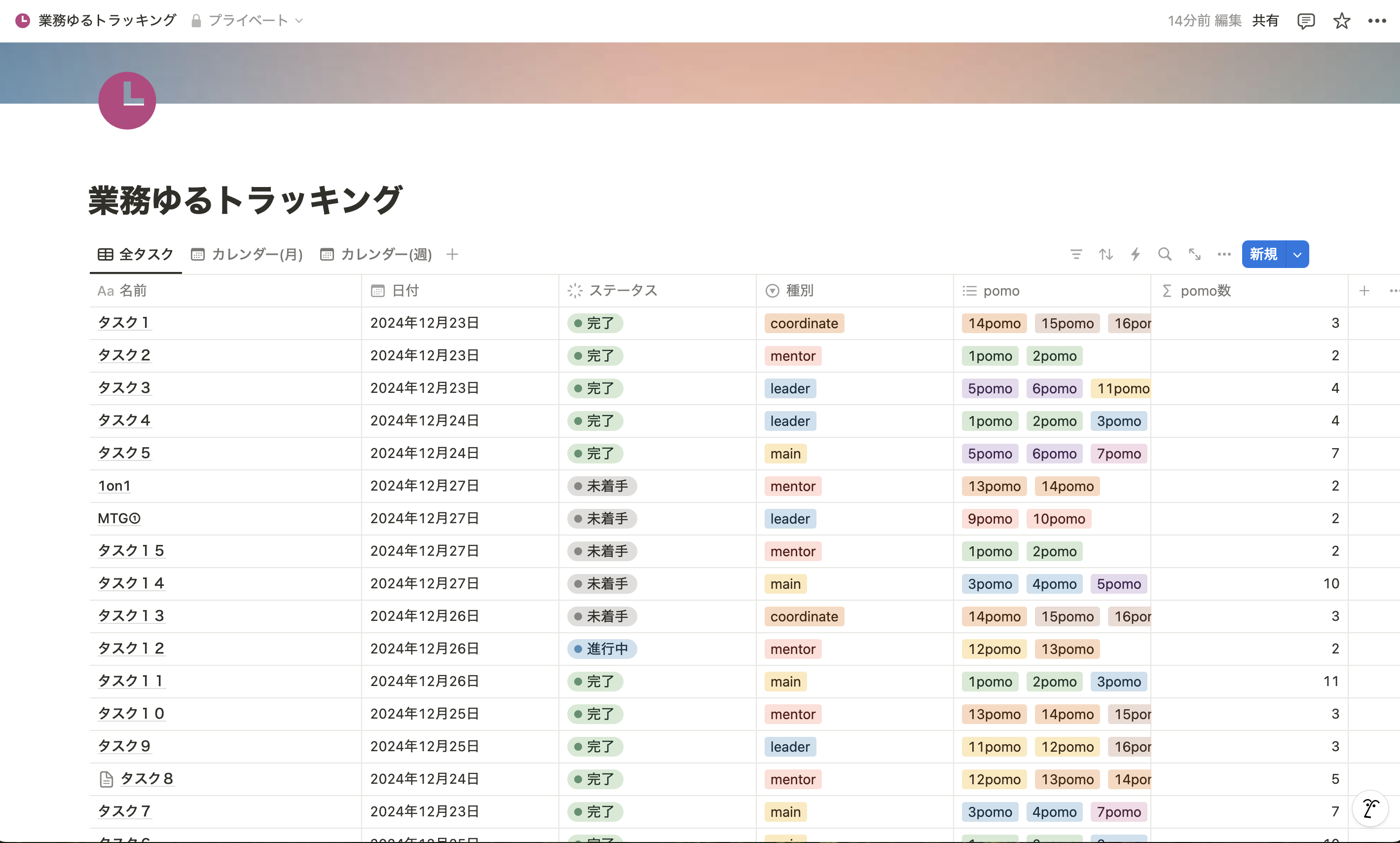1400x843 pixels.
Task: Open the page options menu
Action: coord(1378,21)
